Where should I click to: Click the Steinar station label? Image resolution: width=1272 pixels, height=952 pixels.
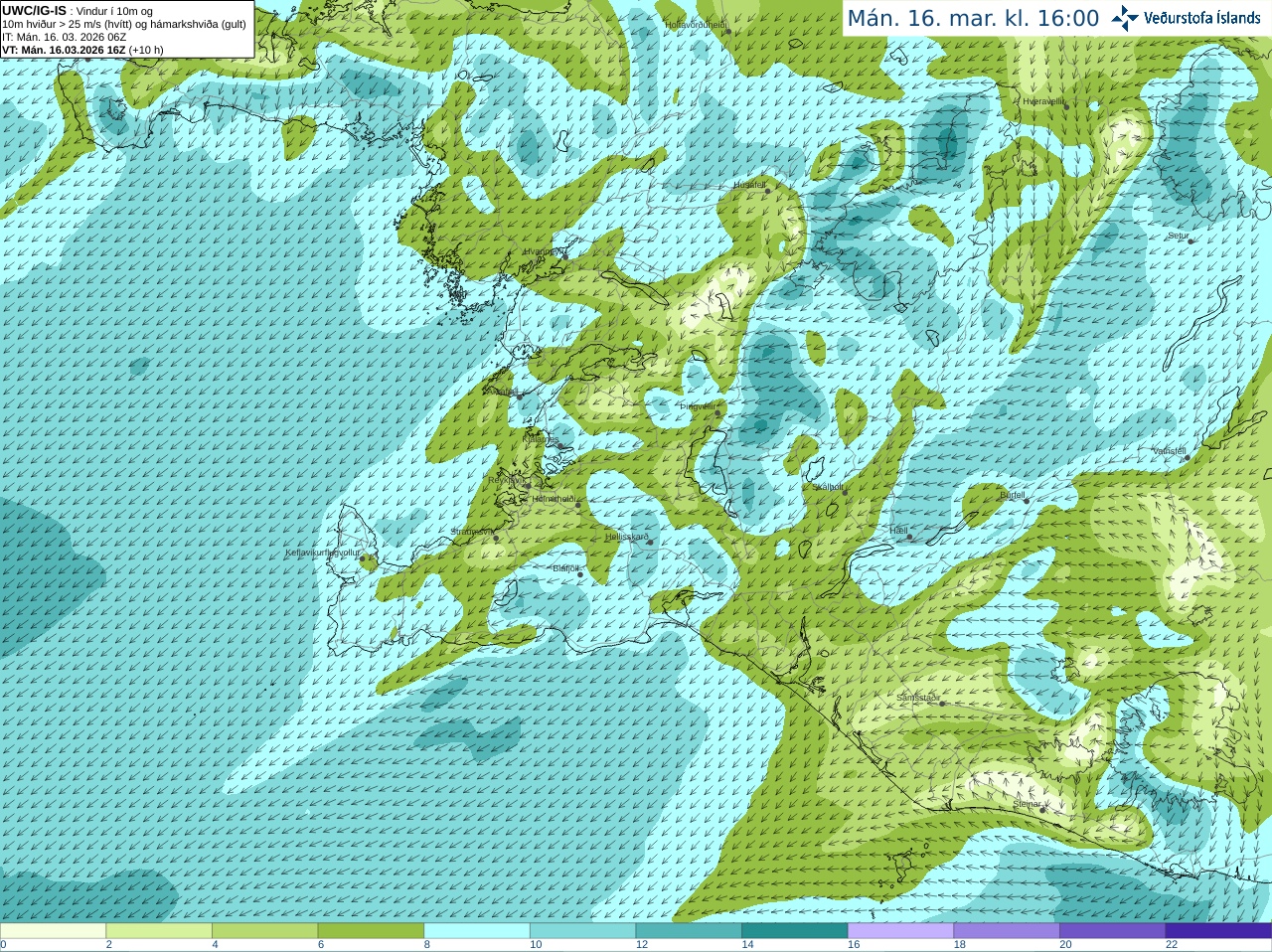coord(1028,804)
